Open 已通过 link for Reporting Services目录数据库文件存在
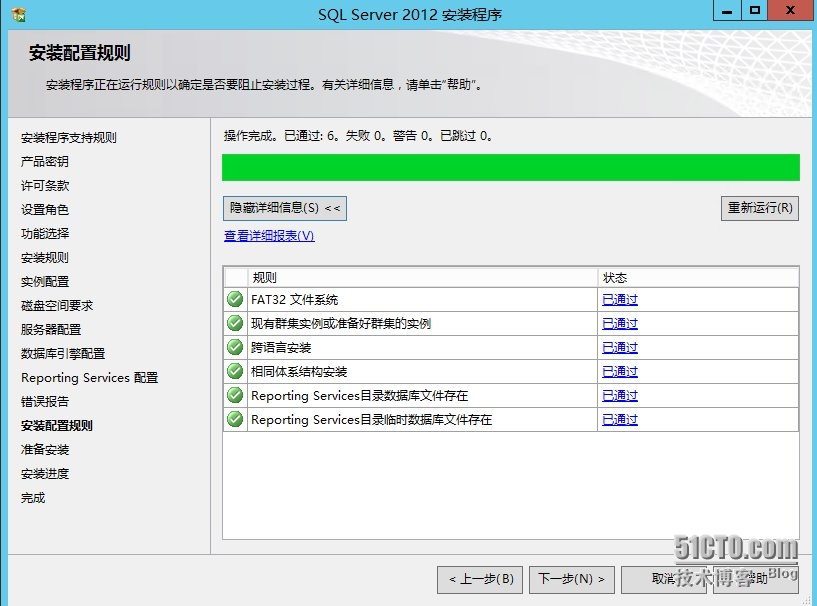The width and height of the screenshot is (817, 606). 620,395
